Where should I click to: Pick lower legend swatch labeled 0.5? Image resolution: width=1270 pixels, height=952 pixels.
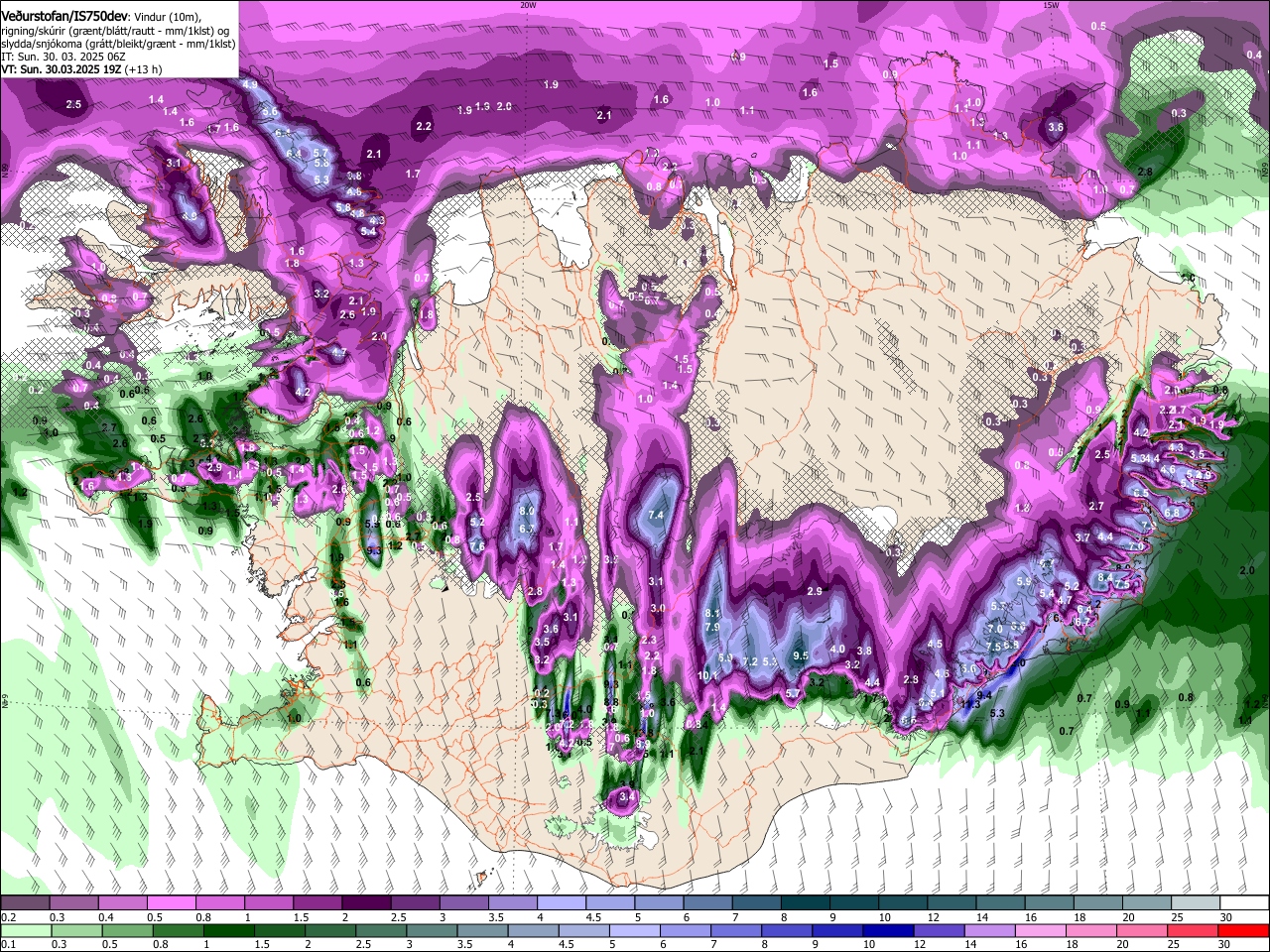[x=126, y=930]
